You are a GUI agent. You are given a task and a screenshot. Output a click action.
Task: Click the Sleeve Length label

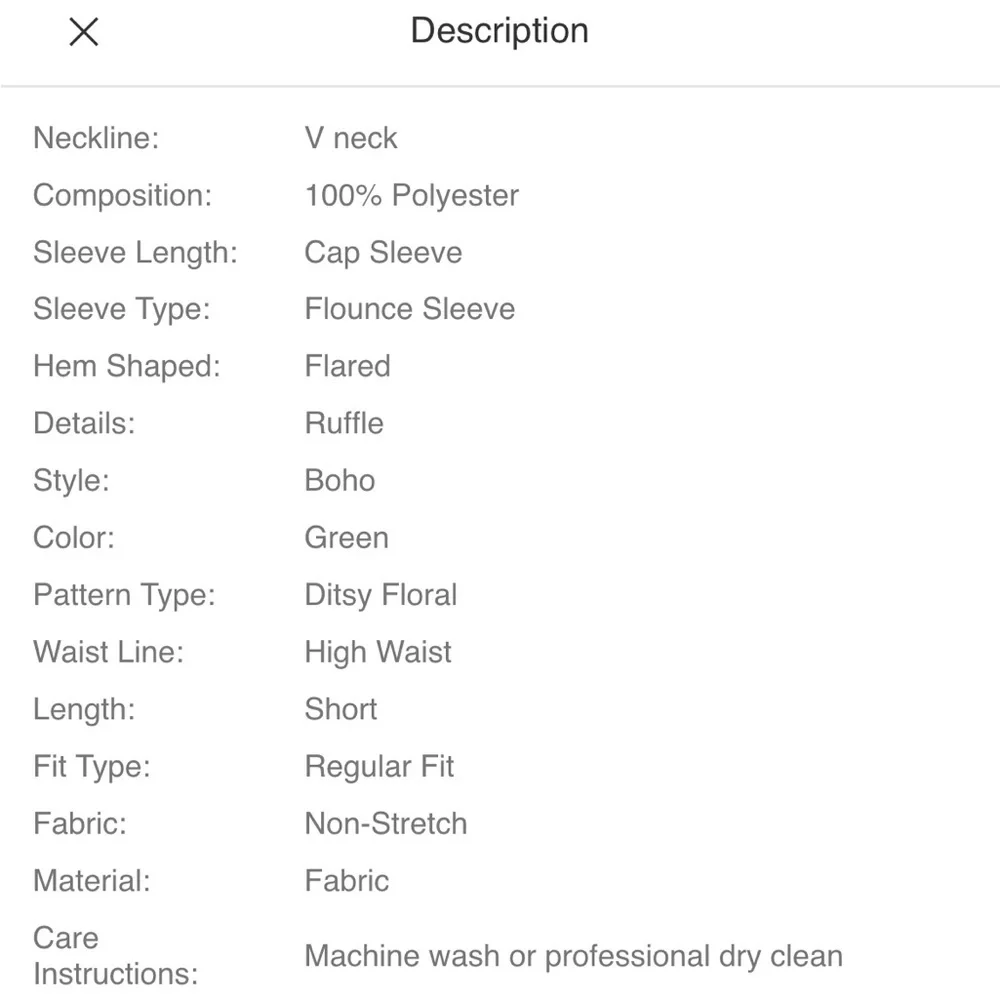(x=135, y=252)
